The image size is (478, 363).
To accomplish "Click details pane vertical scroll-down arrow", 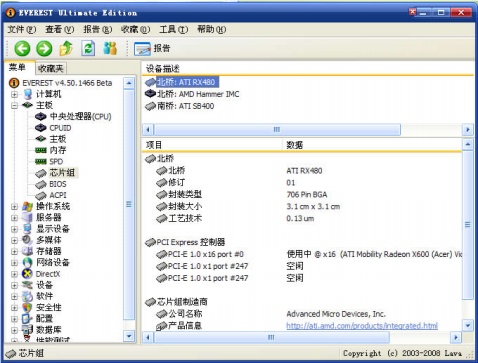I will 468,325.
